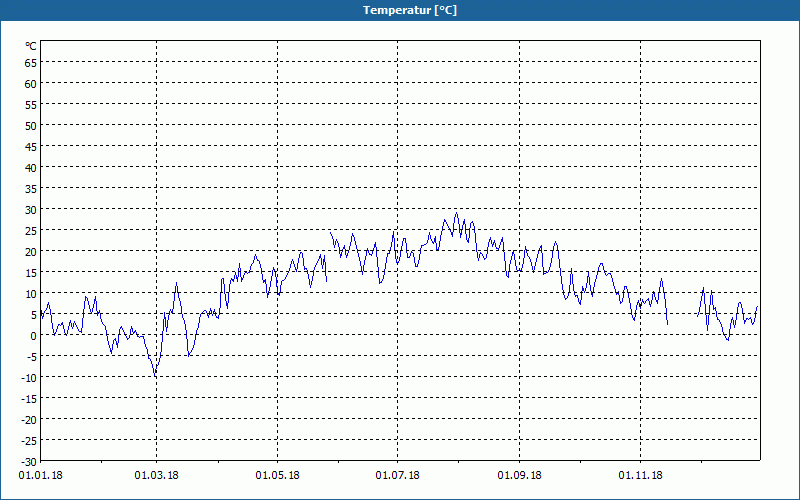Click the 60 y-axis value
The width and height of the screenshot is (800, 500).
coord(31,84)
